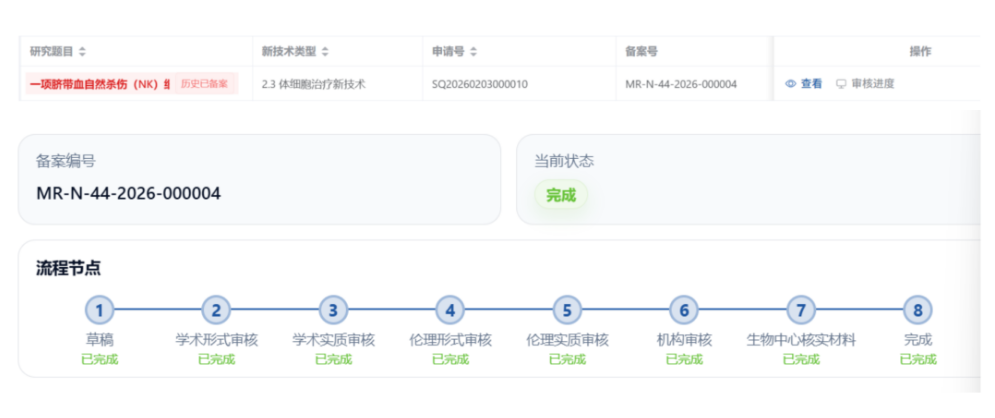Click application number SQ20260203000010 cell

[x=480, y=84]
